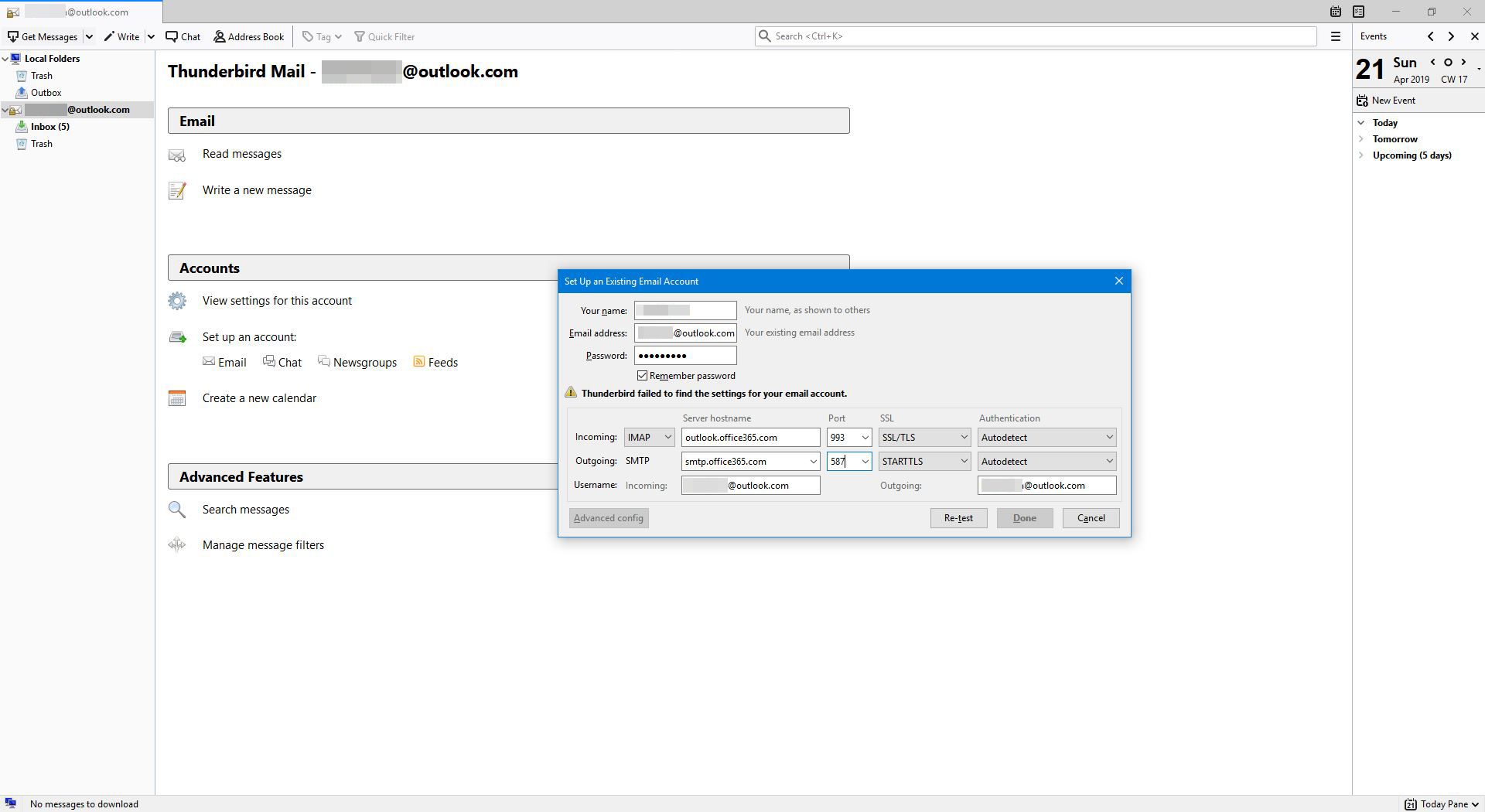Open incoming Authentication Autodetect dropdown
This screenshot has width=1485, height=812.
click(x=1046, y=438)
